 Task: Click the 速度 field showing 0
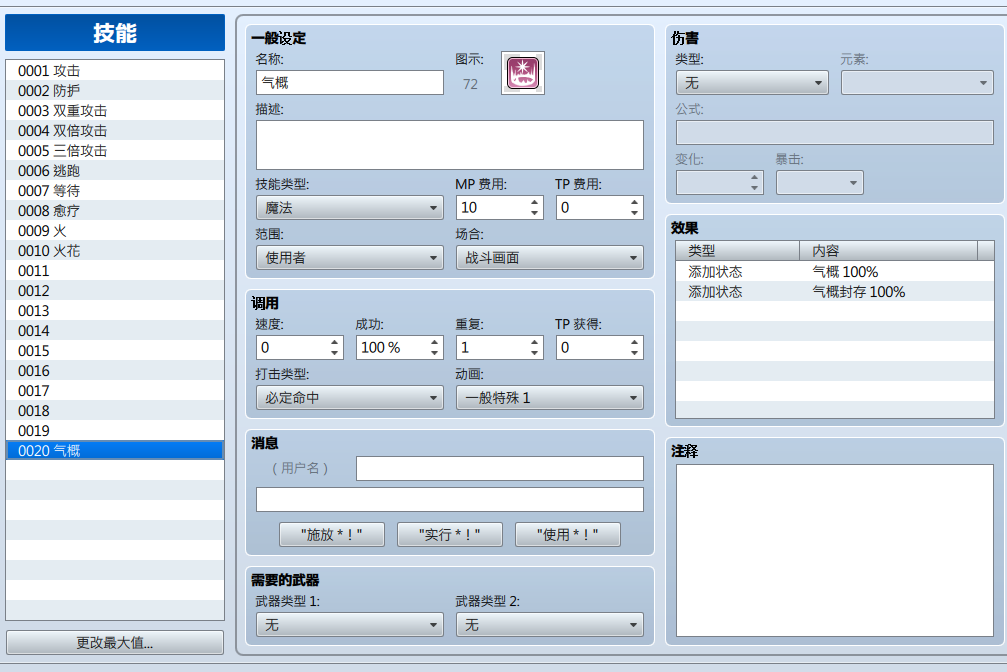pos(299,348)
